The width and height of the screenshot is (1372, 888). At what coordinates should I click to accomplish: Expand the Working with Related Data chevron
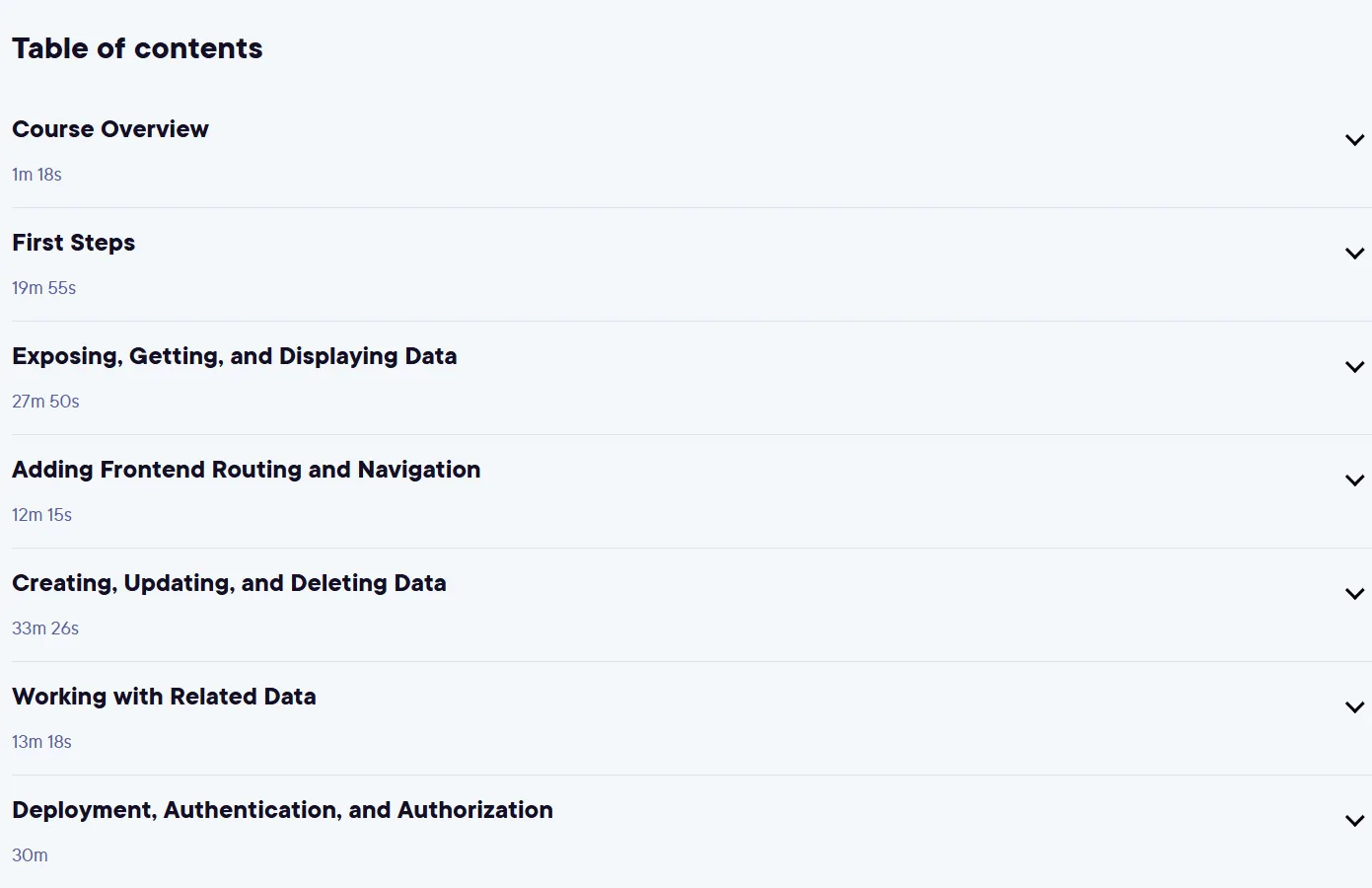pos(1354,707)
